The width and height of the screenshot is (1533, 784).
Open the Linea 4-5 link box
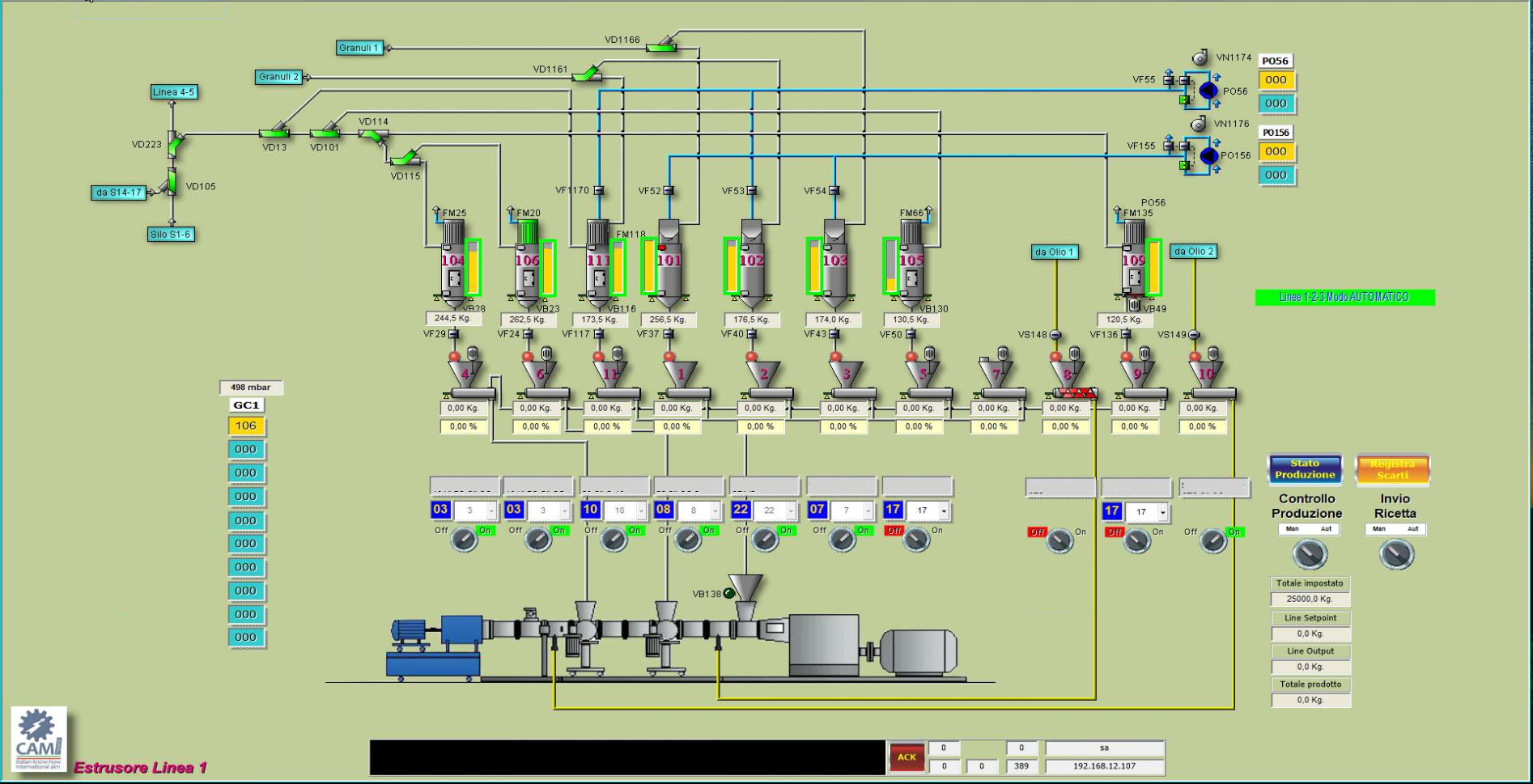(x=173, y=92)
